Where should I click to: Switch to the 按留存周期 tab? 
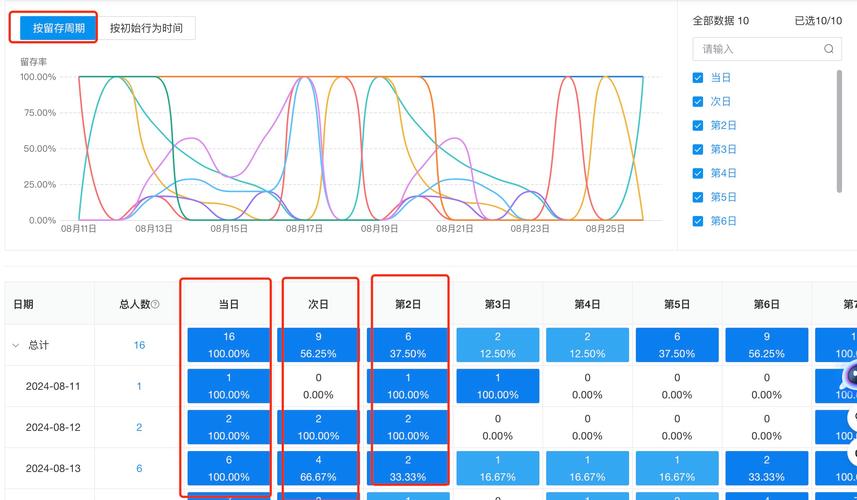[58, 28]
